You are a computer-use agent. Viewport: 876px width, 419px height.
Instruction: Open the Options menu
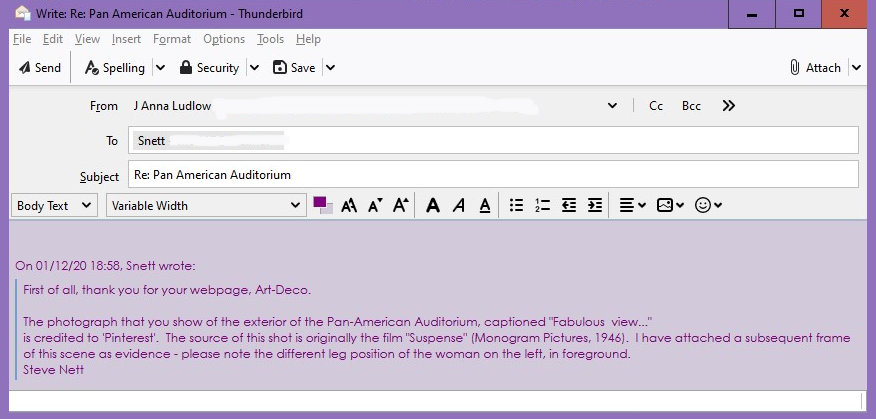click(223, 39)
